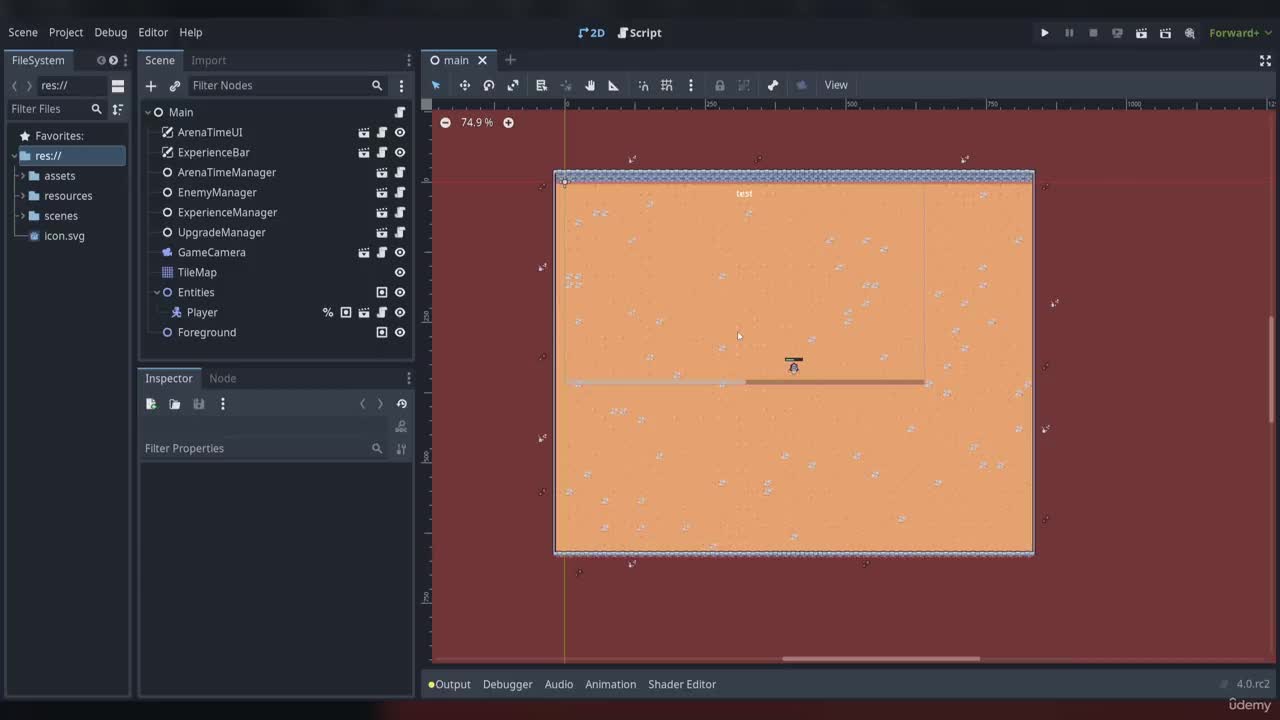Select icon.svg in the FileSystem
This screenshot has width=1280, height=720.
(64, 236)
